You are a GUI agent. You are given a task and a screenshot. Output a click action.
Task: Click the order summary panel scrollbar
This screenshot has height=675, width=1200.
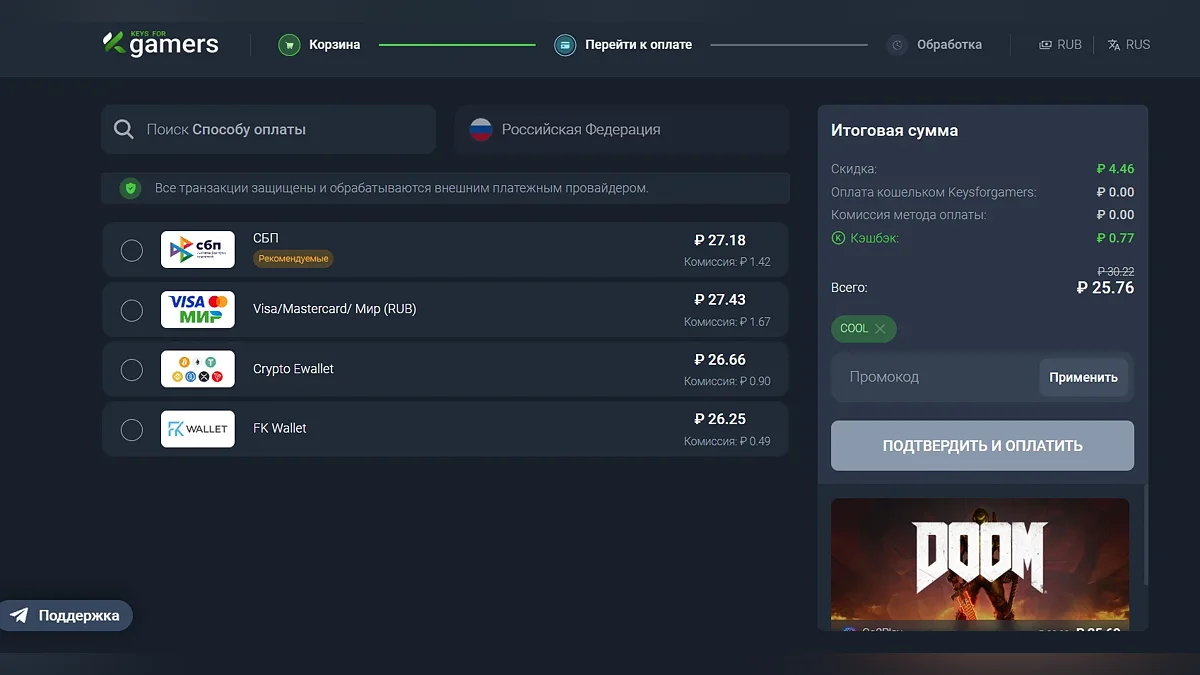[x=1146, y=535]
